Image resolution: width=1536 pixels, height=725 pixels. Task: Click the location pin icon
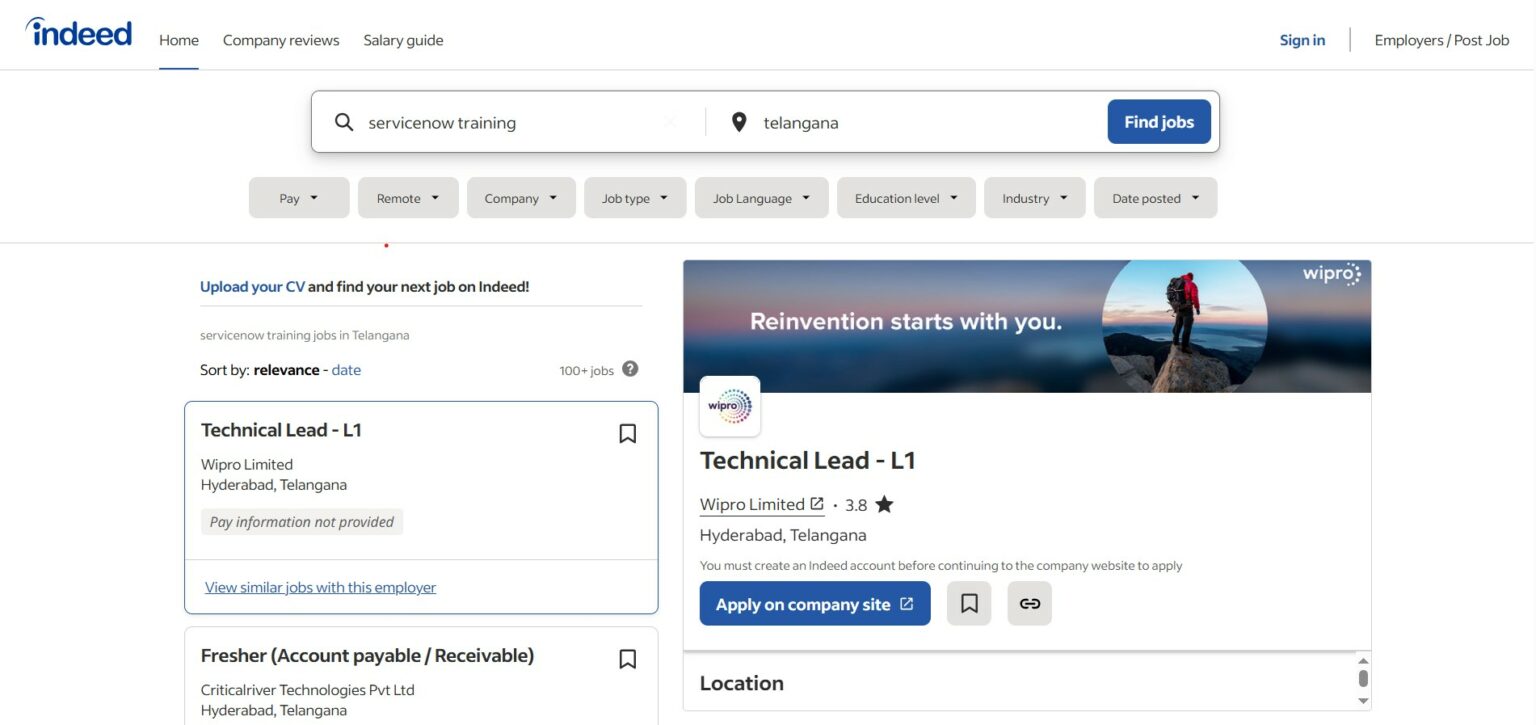point(739,122)
